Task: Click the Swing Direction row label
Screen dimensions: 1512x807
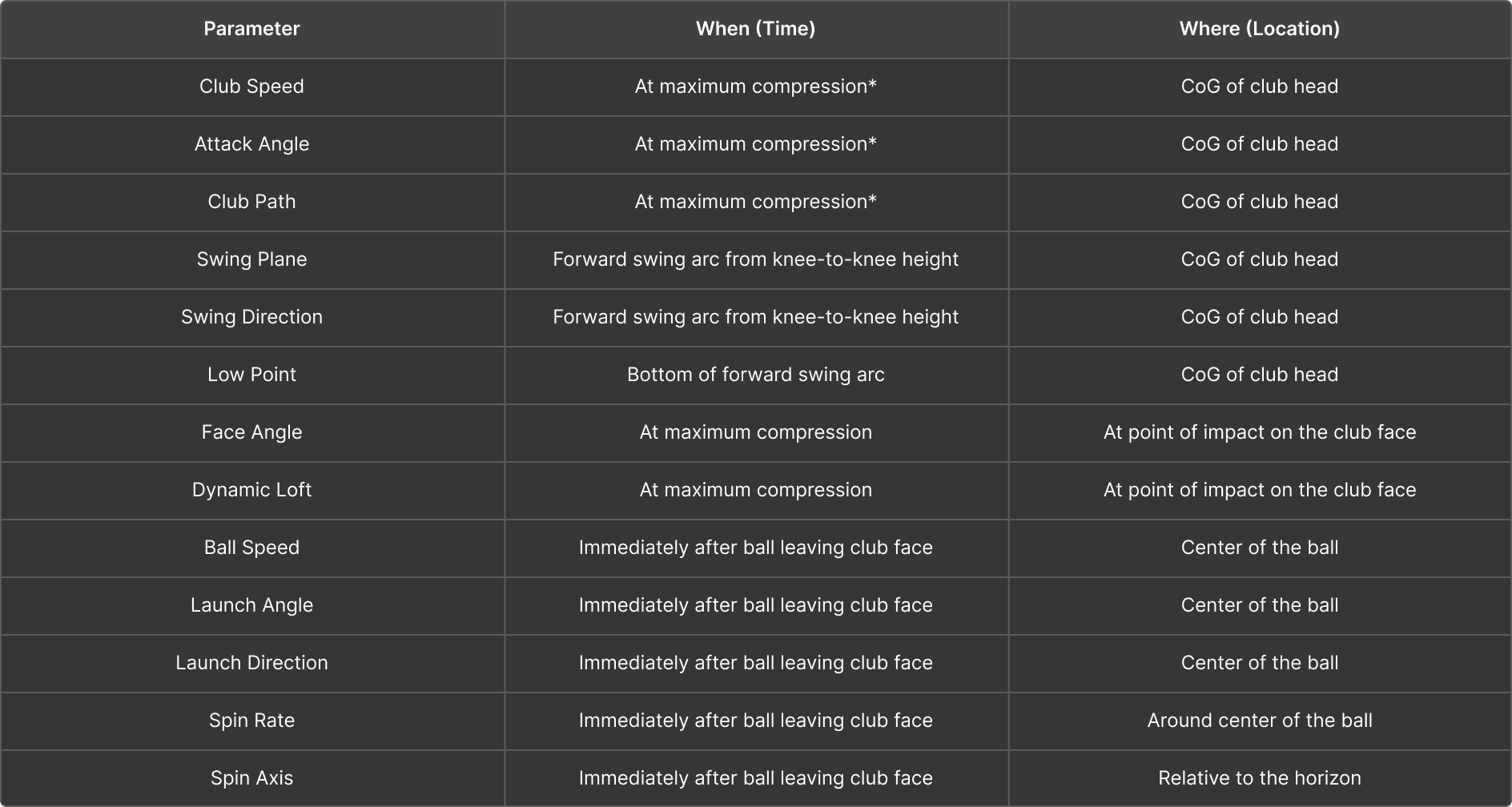Action: tap(251, 317)
